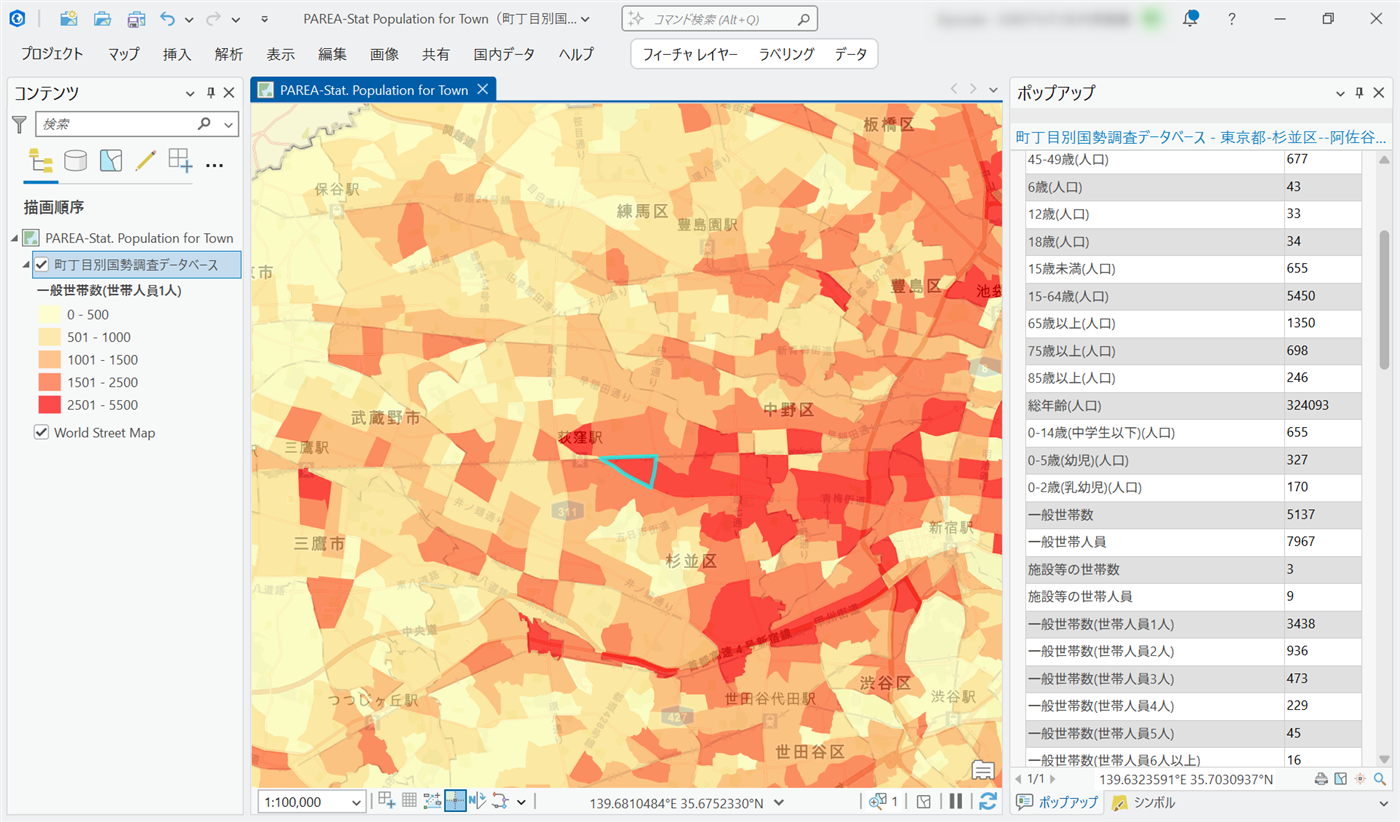Click the red 2501 - 5500 legend swatch

(48, 405)
